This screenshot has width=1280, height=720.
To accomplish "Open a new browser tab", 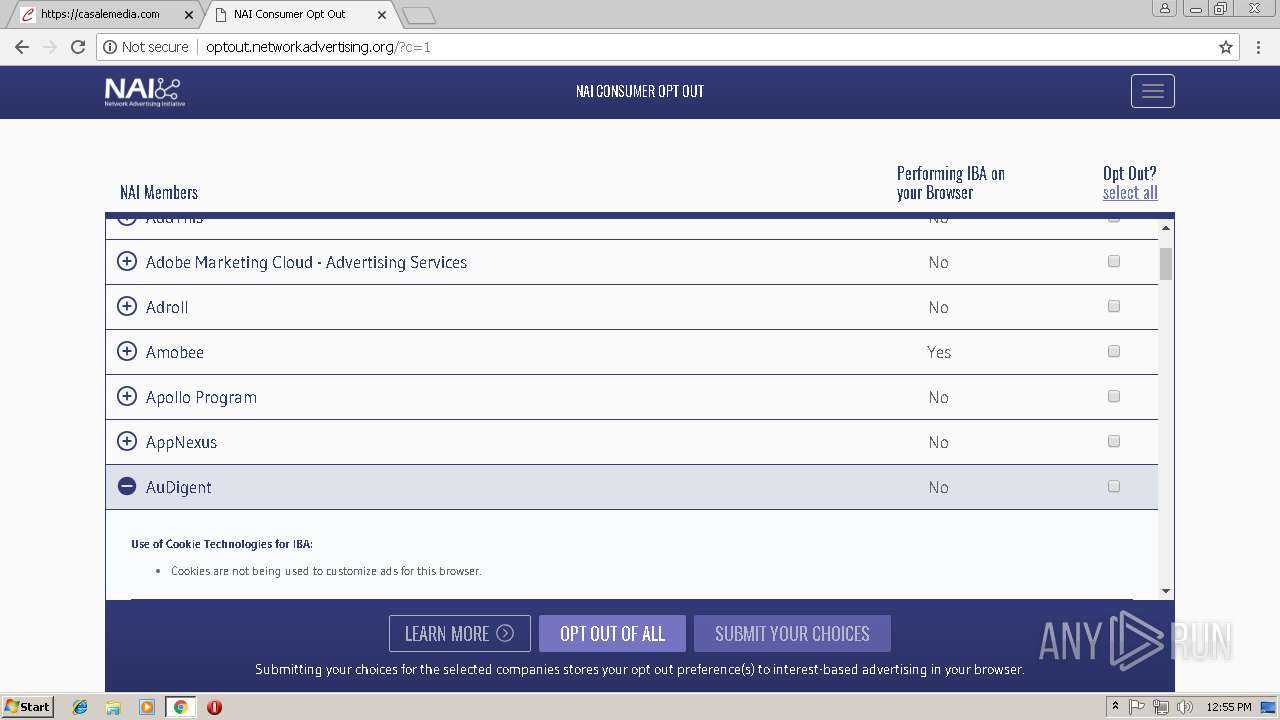I will (418, 15).
